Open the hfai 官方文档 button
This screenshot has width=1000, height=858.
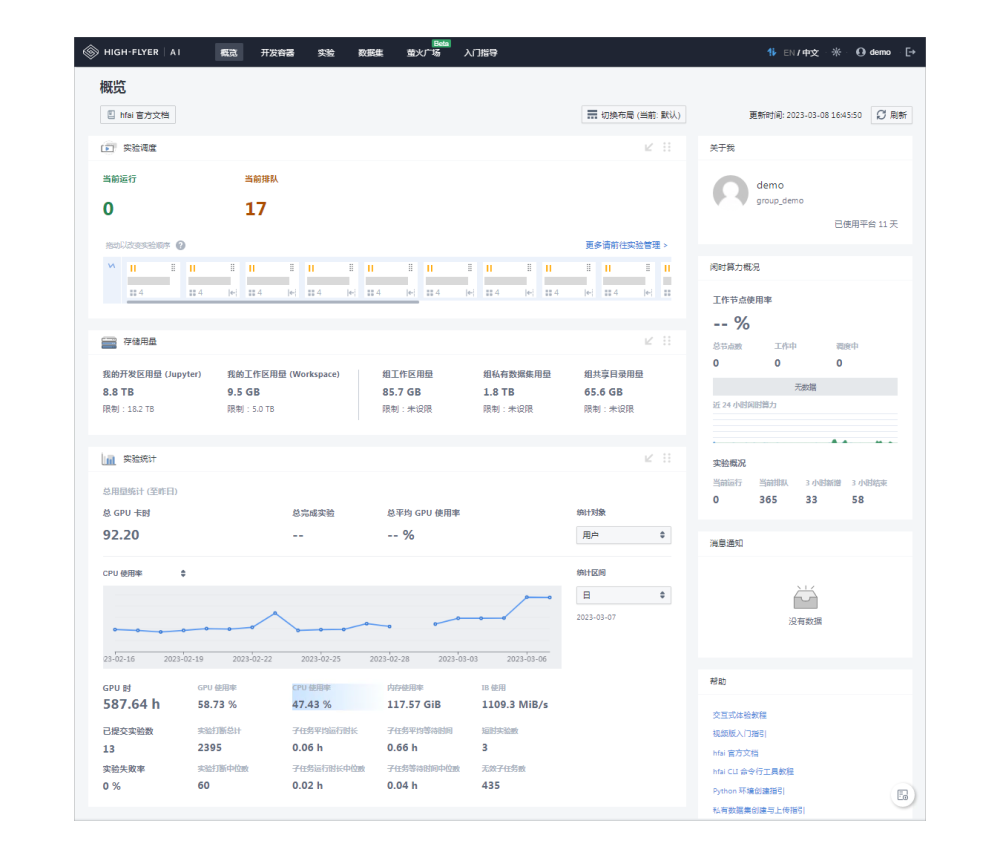click(x=135, y=114)
